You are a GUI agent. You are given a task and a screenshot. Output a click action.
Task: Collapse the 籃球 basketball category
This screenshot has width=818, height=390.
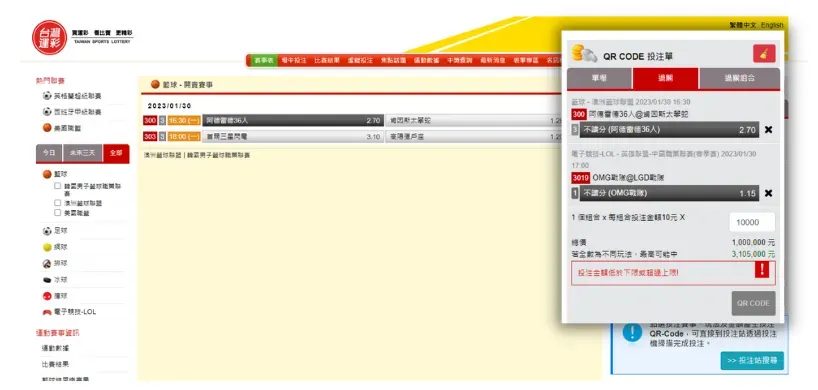(x=55, y=174)
